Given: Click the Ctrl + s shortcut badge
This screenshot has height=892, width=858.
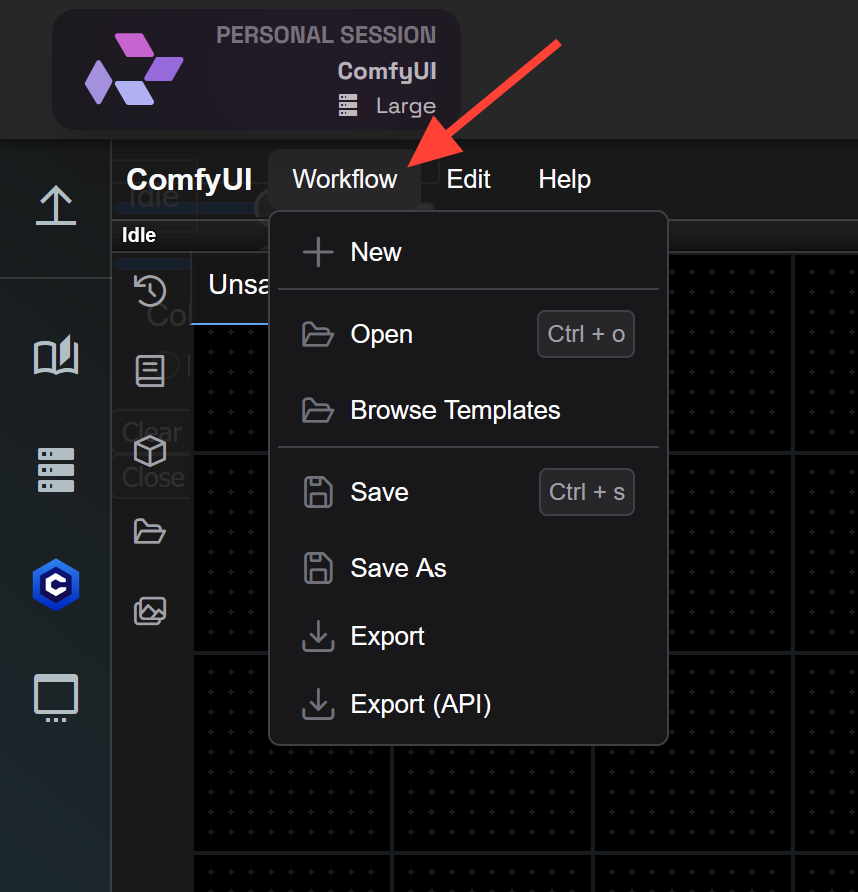Looking at the screenshot, I should point(587,492).
